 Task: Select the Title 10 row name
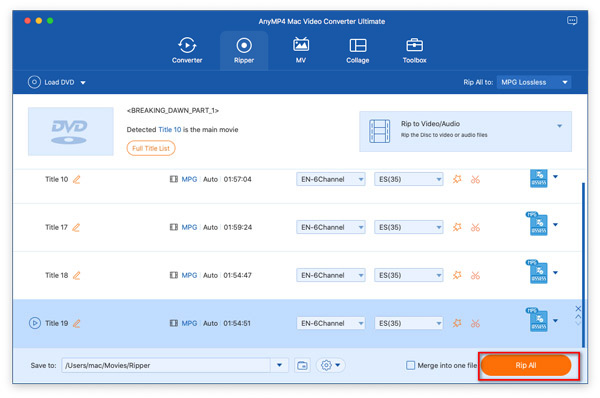56,179
